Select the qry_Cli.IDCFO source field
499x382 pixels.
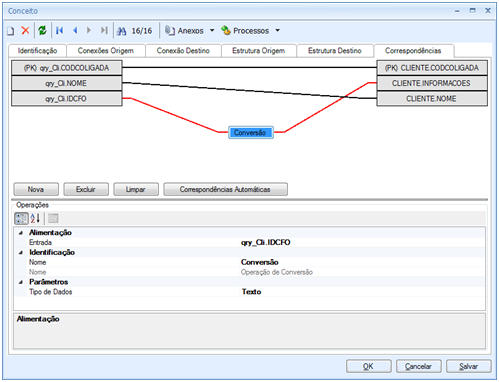pos(67,99)
